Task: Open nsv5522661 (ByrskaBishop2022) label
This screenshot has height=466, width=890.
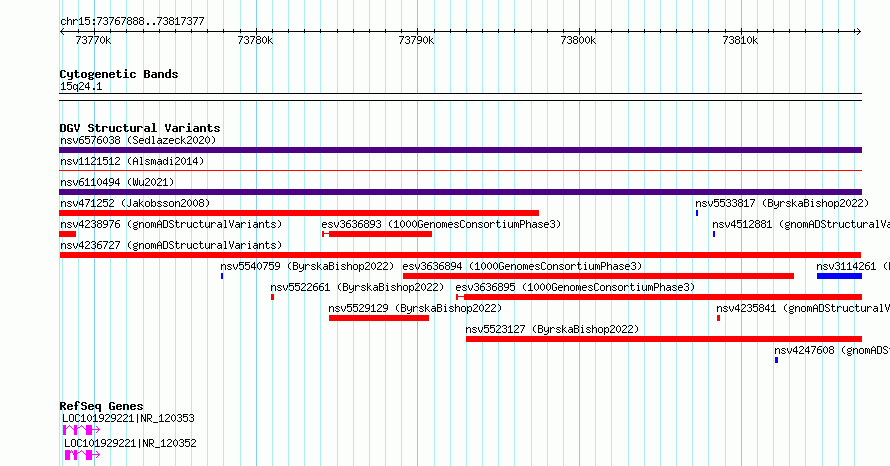Action: coord(357,287)
